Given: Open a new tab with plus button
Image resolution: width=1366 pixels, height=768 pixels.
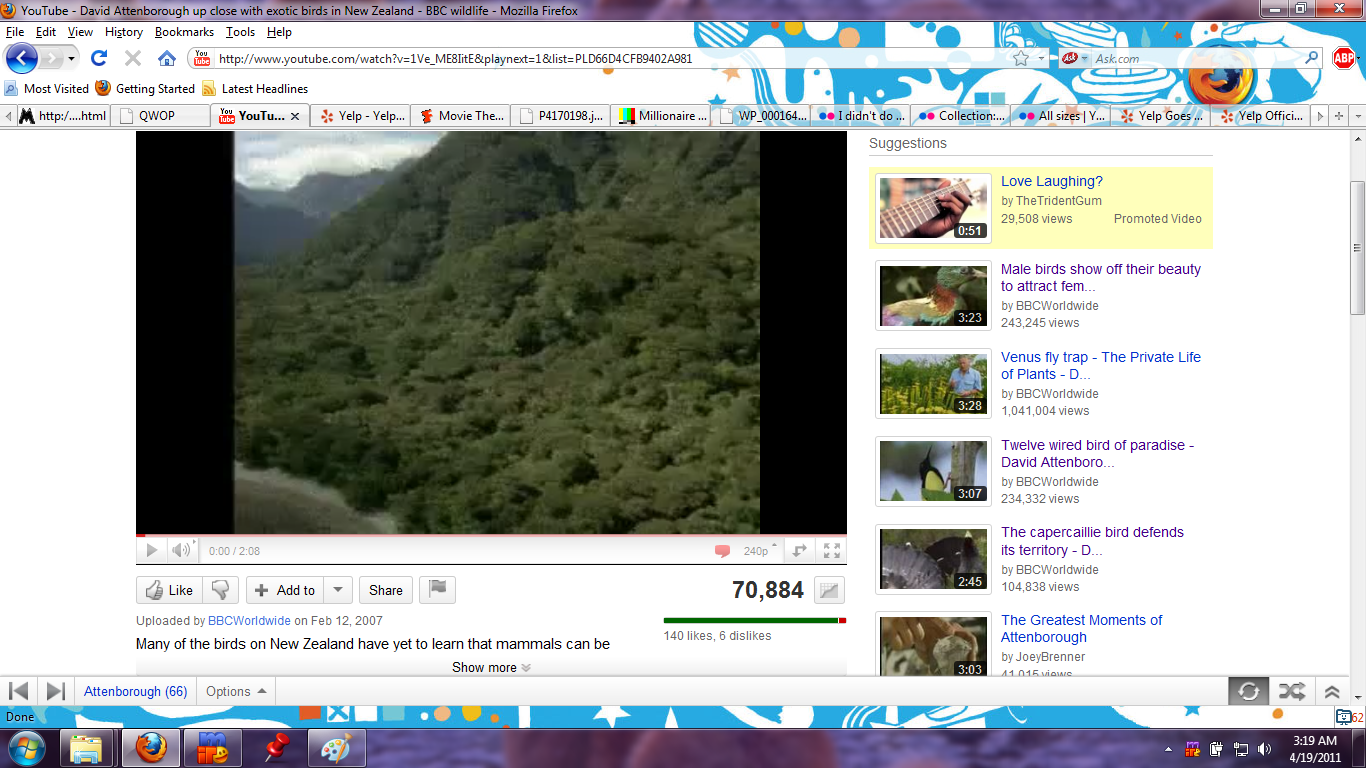Looking at the screenshot, I should 1340,116.
